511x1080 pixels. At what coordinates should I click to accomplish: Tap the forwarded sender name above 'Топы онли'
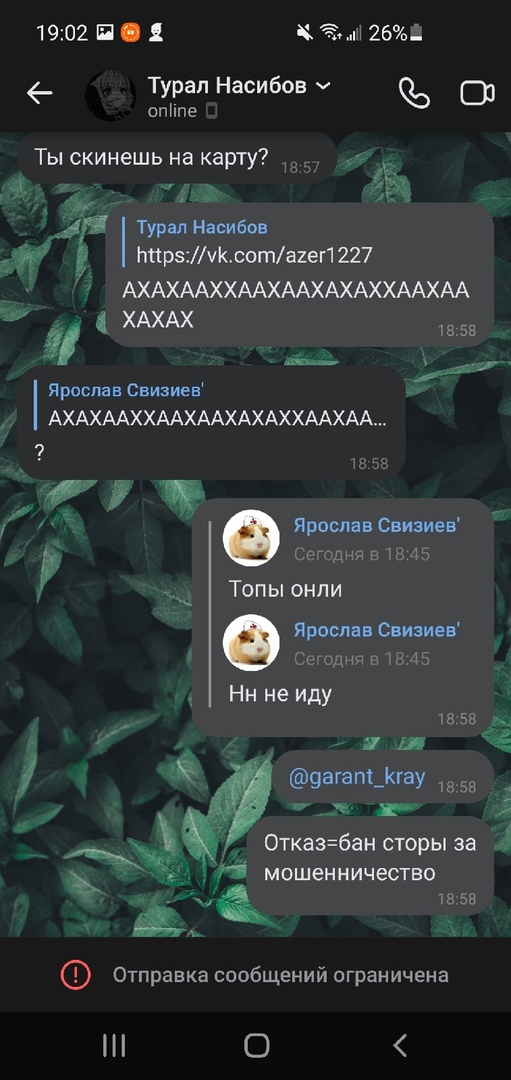pos(376,526)
